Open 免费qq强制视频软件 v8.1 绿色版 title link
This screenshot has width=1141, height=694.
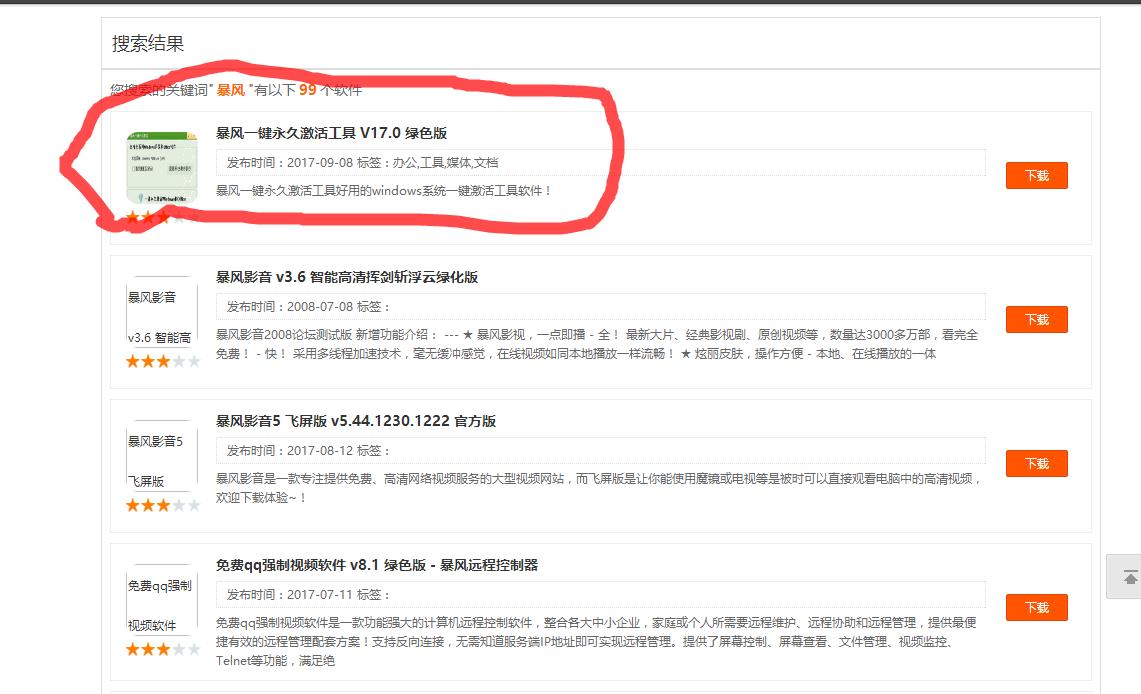tap(377, 565)
